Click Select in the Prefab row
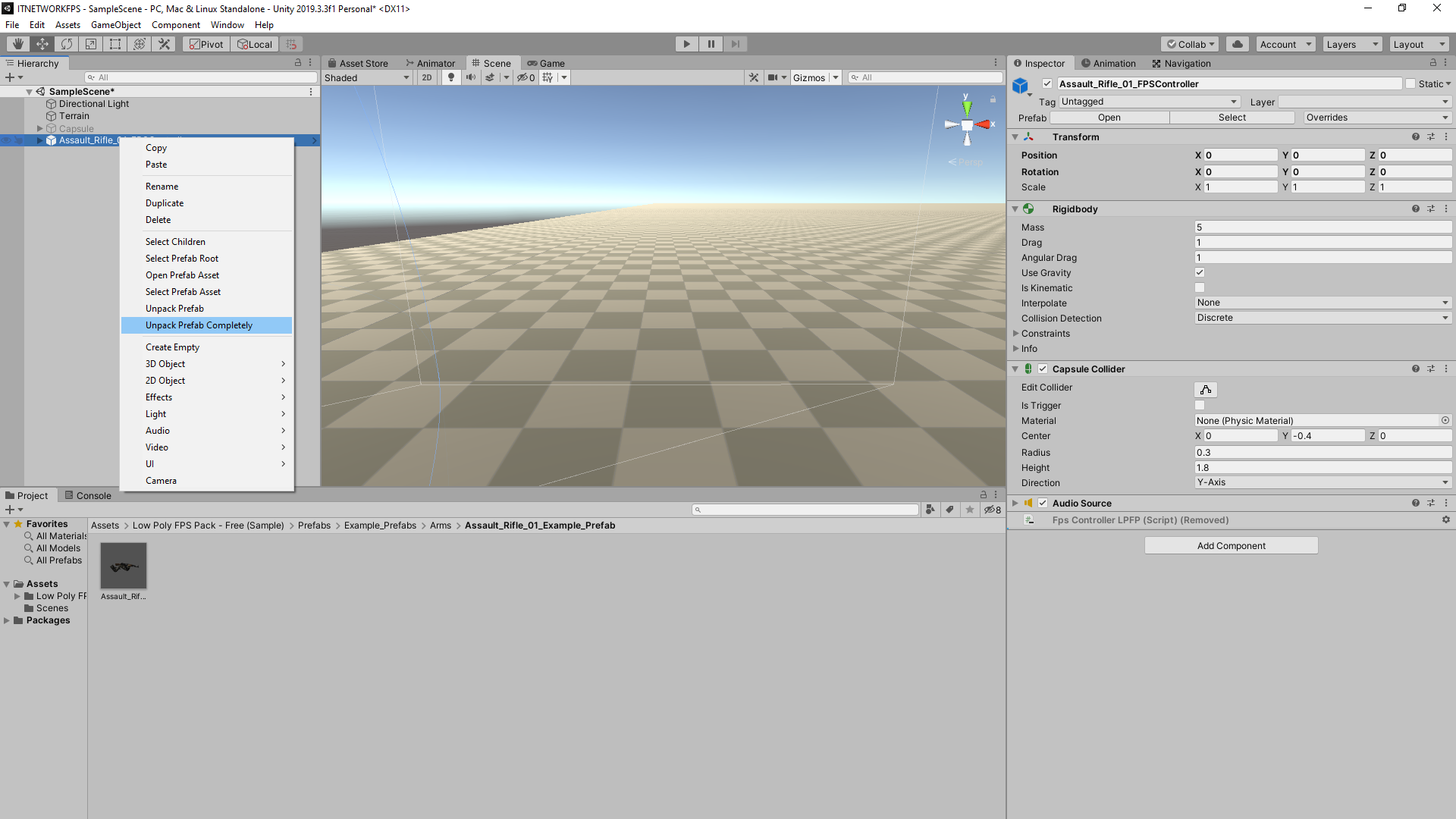Viewport: 1456px width, 819px height. tap(1231, 117)
